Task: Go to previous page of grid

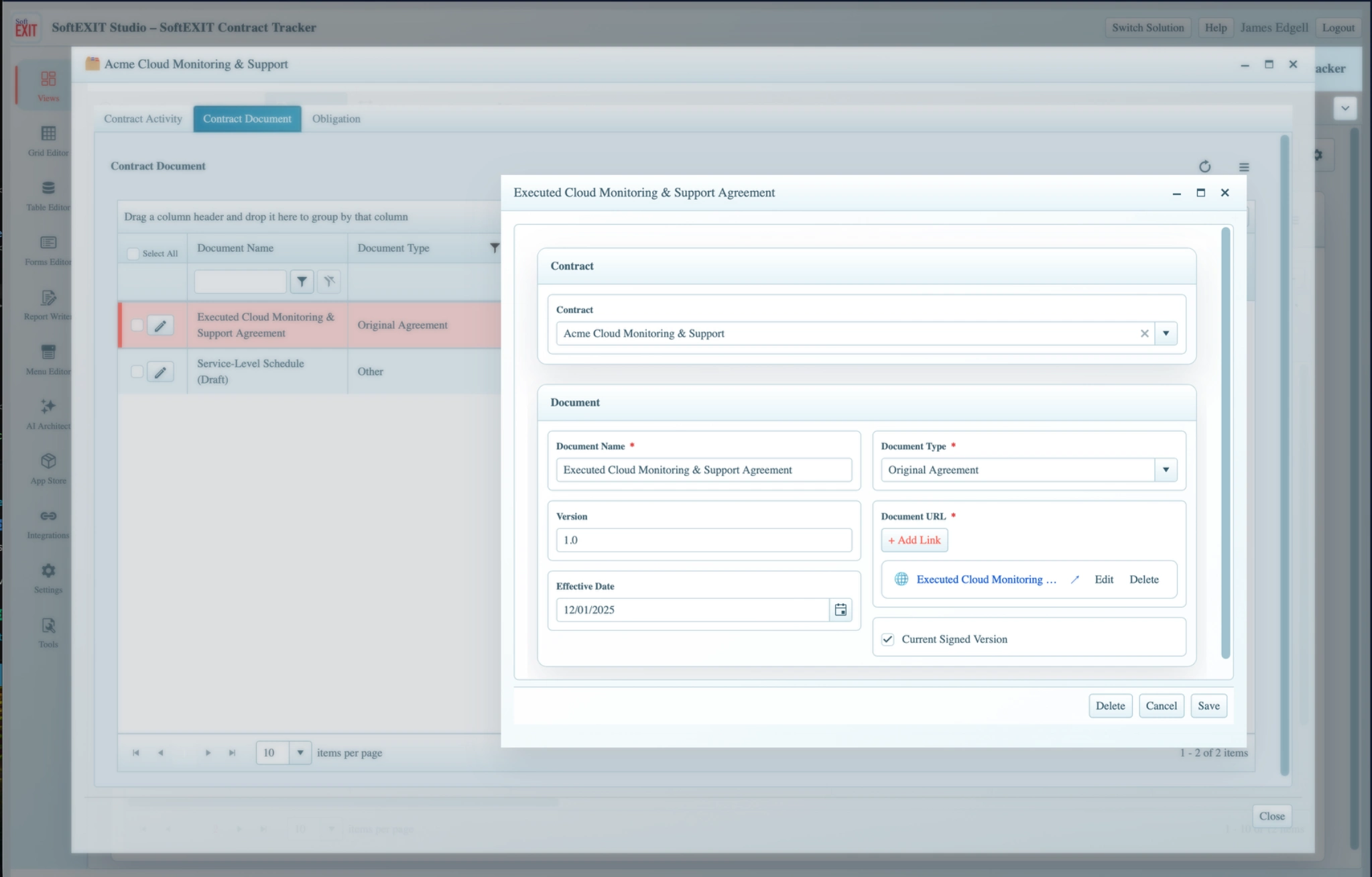Action: point(160,753)
